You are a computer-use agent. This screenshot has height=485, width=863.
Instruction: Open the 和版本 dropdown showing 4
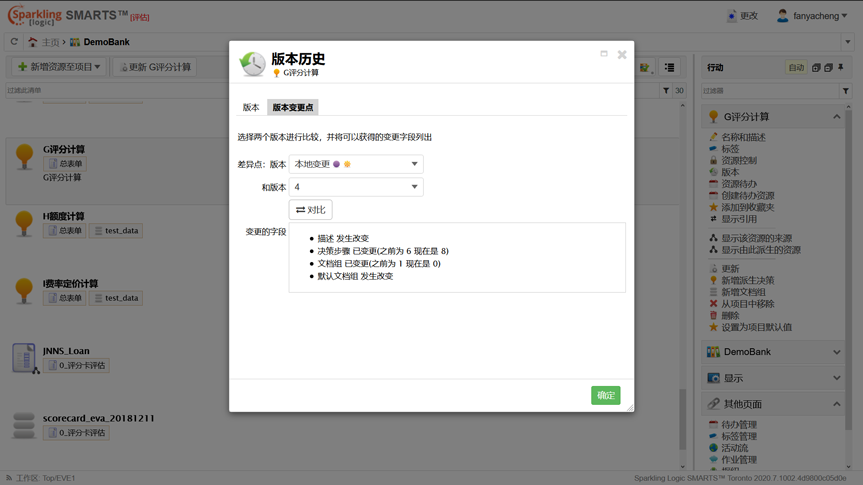coord(355,187)
